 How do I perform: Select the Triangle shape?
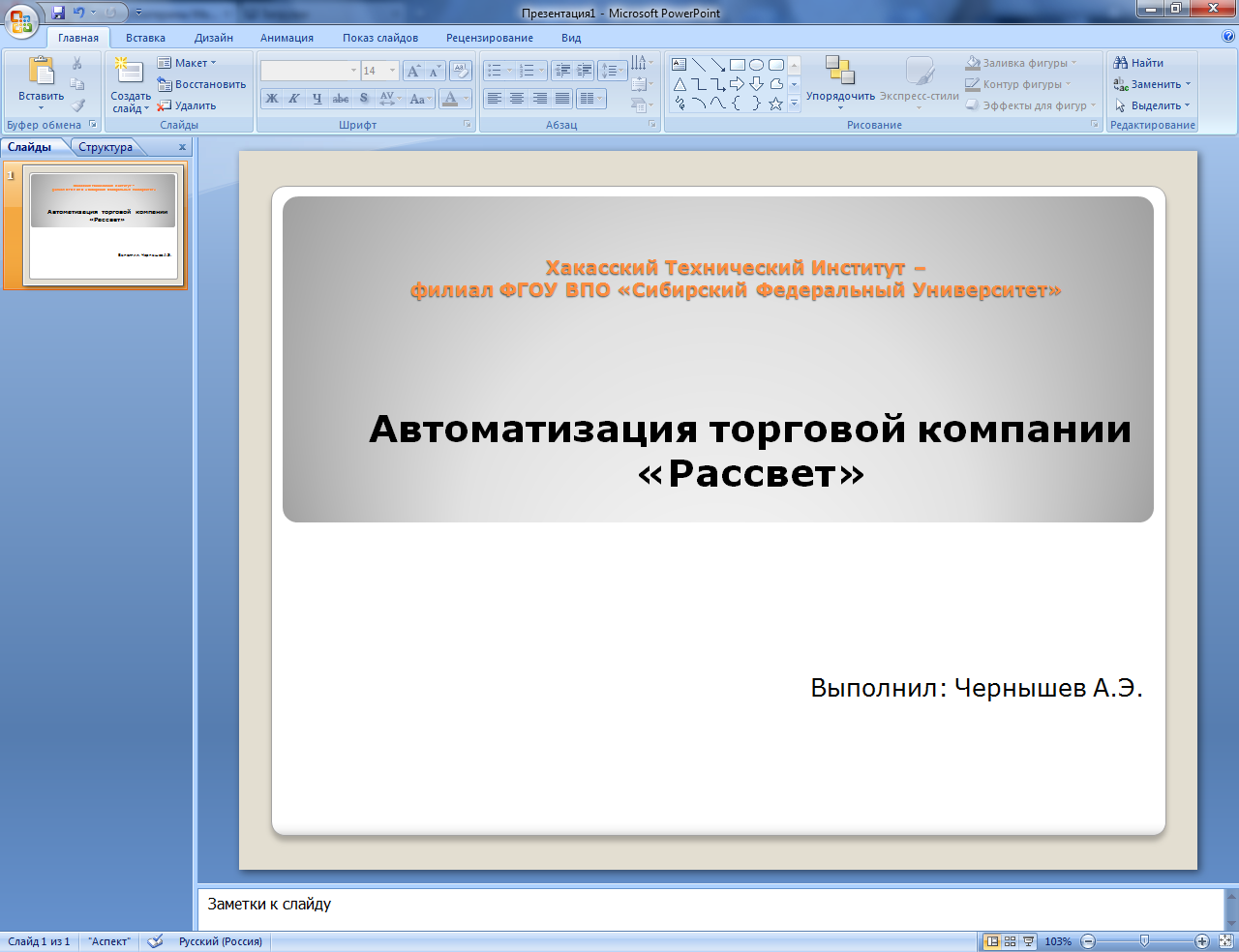pos(680,84)
